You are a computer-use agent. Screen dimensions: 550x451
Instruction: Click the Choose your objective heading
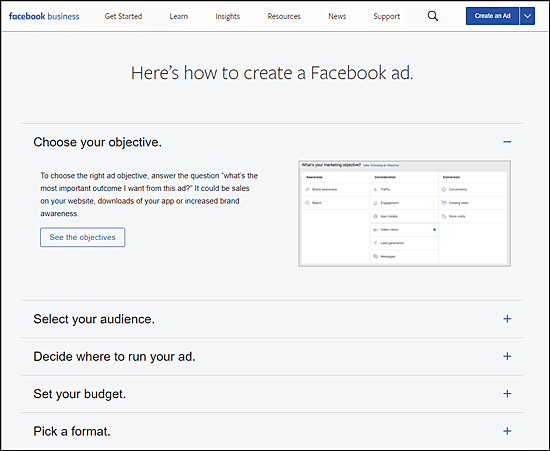point(98,142)
